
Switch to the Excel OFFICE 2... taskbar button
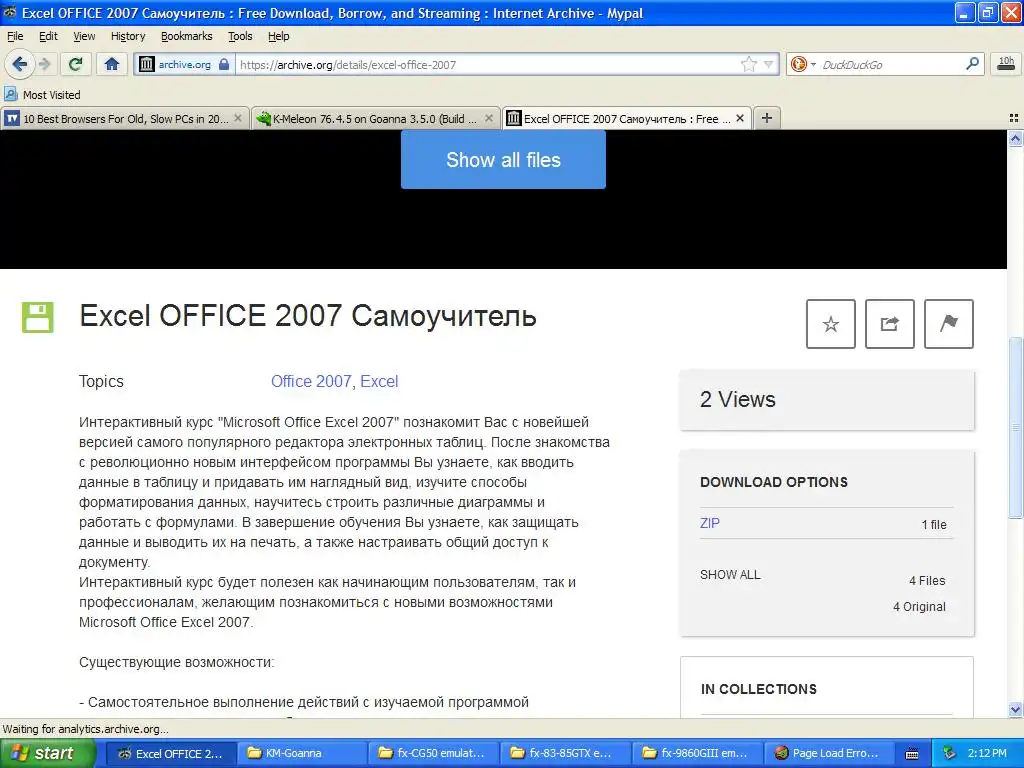click(170, 754)
